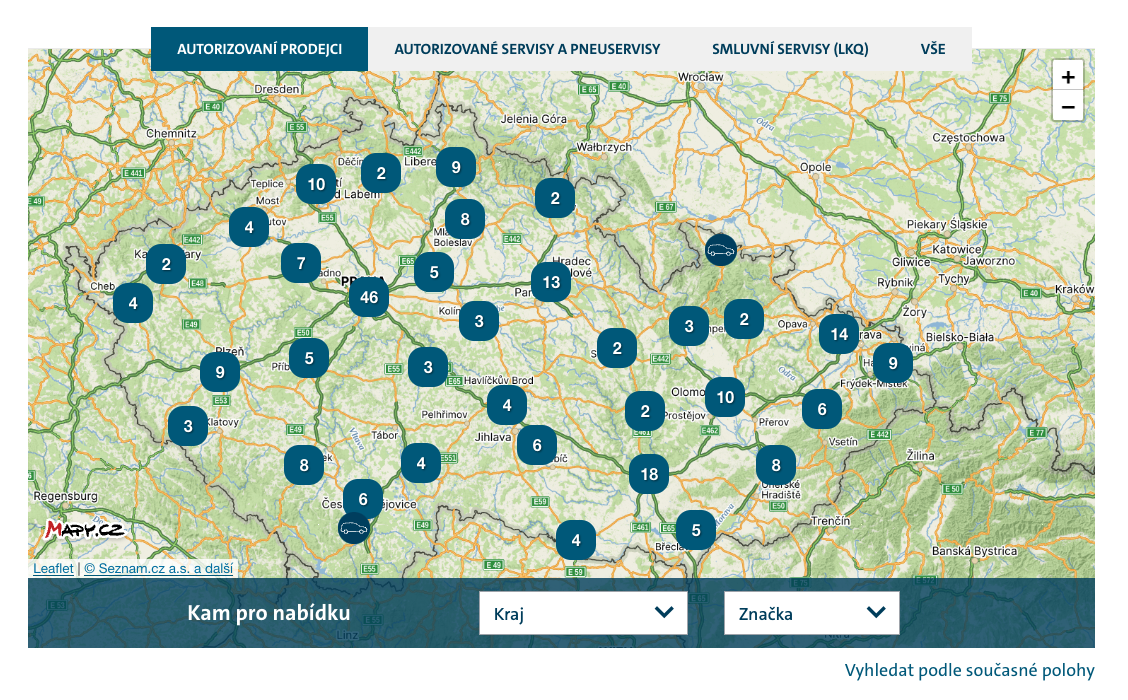Image resolution: width=1128 pixels, height=700 pixels.
Task: Open the 2-dealer cluster near Prostějov
Action: click(x=645, y=412)
